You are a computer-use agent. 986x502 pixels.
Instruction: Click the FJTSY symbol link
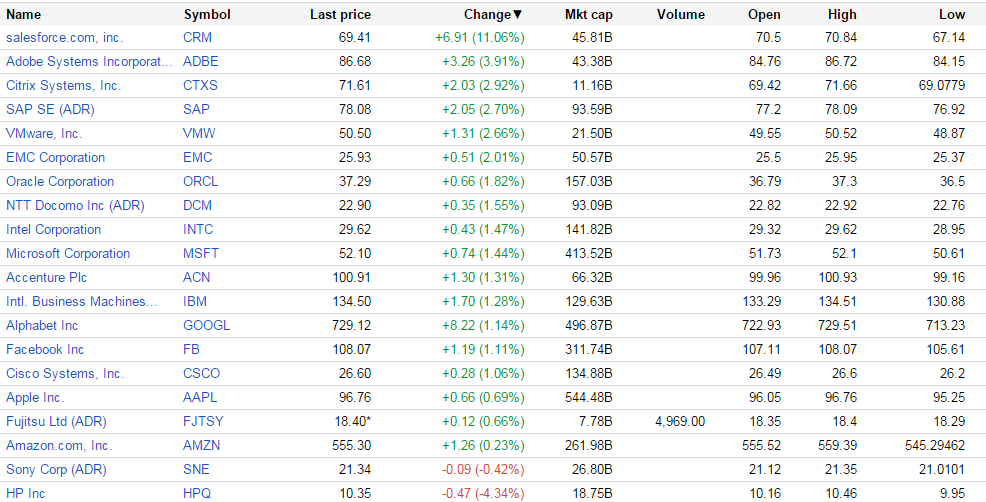[203, 421]
